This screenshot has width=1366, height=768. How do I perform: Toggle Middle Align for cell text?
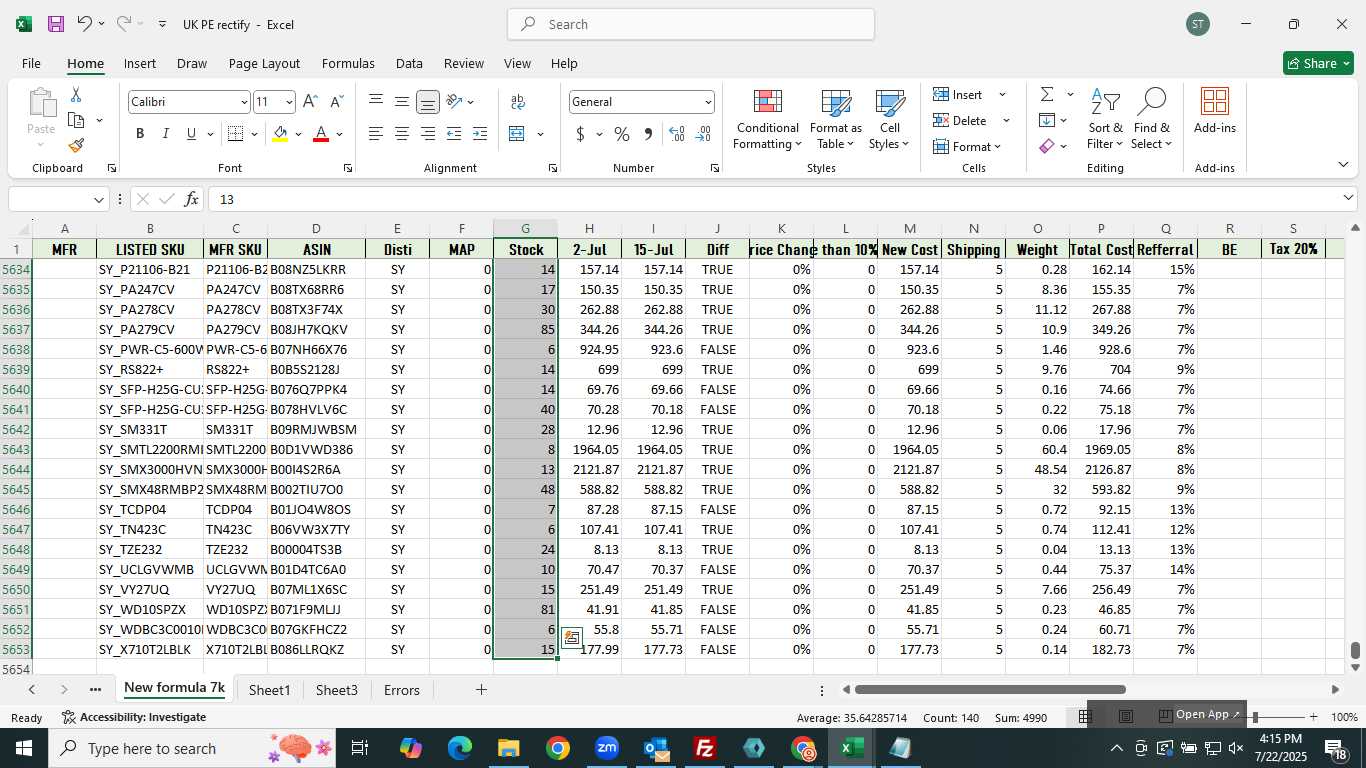402,102
